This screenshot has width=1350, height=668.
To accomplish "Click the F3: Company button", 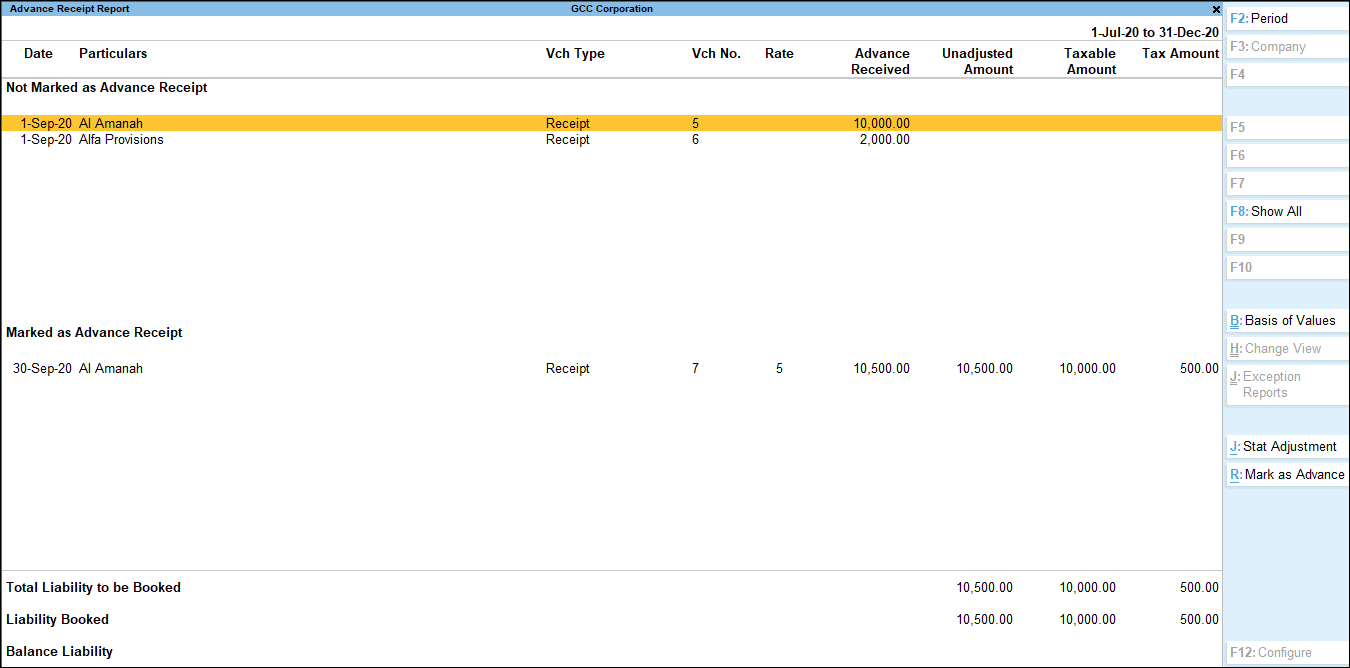I will 1287,47.
